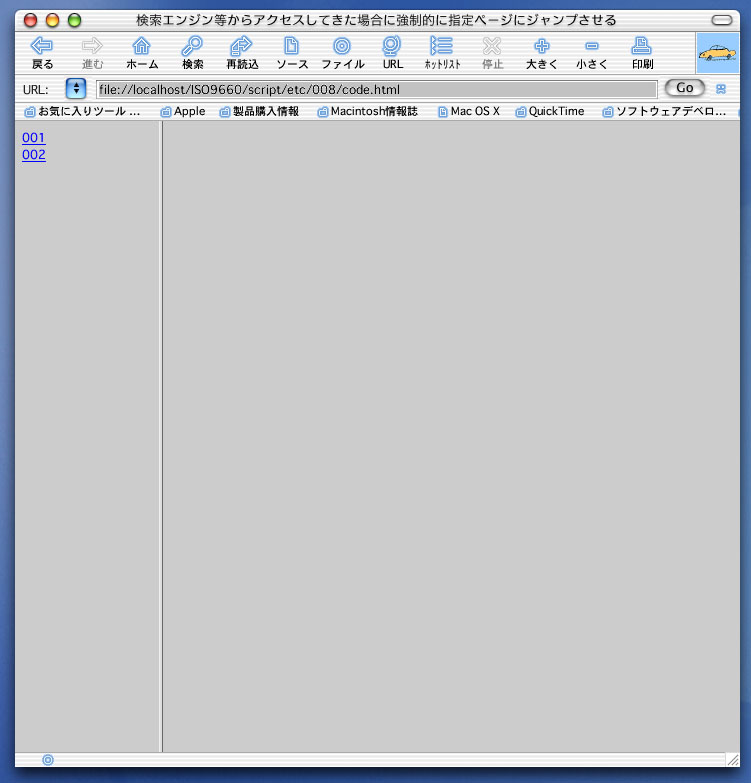Screen dimensions: 751x783
Task: Click the toolbar toggle pill in title bar
Action: (x=722, y=20)
